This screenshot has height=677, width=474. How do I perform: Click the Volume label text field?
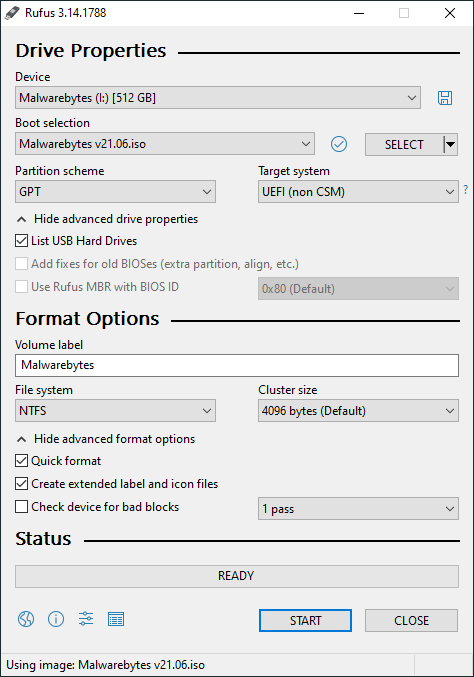pos(237,365)
